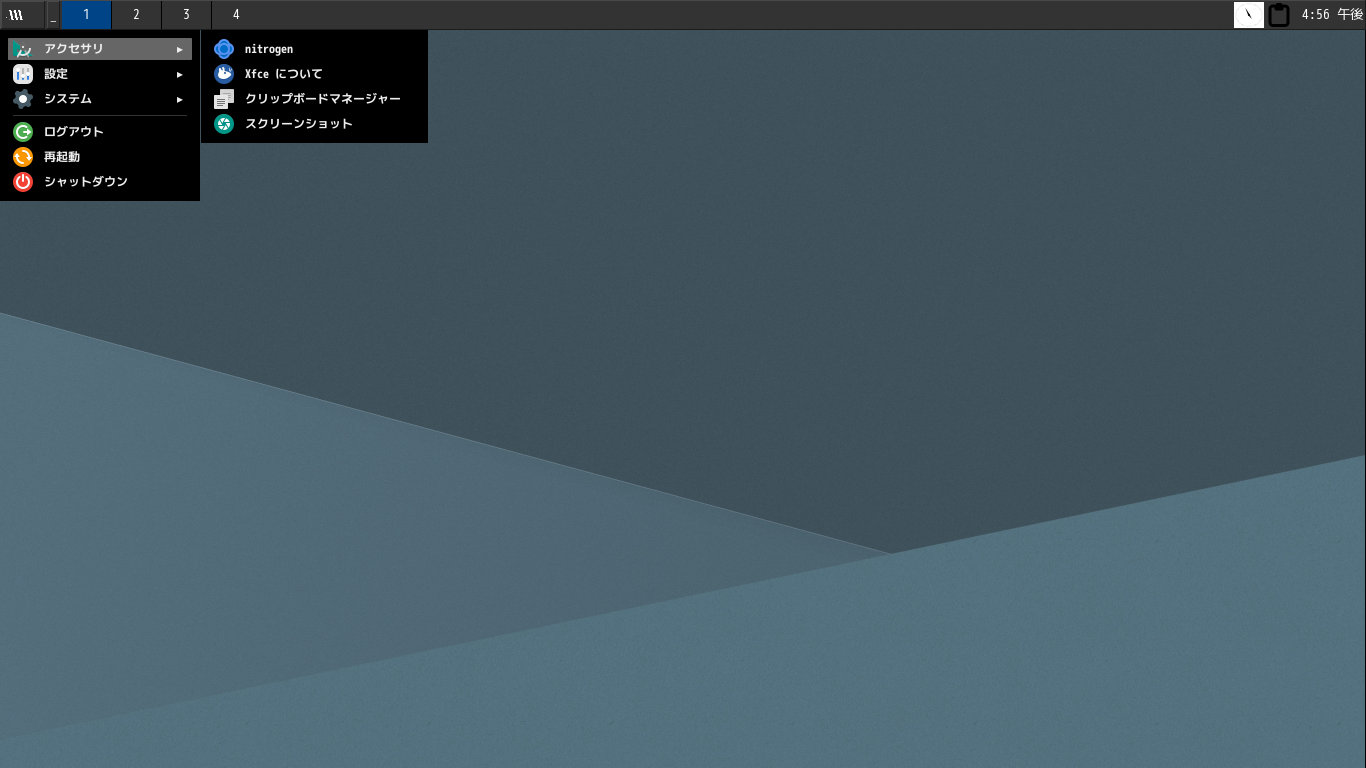The height and width of the screenshot is (768, 1366).
Task: Choose the ログアウト entry
Action: tap(100, 132)
